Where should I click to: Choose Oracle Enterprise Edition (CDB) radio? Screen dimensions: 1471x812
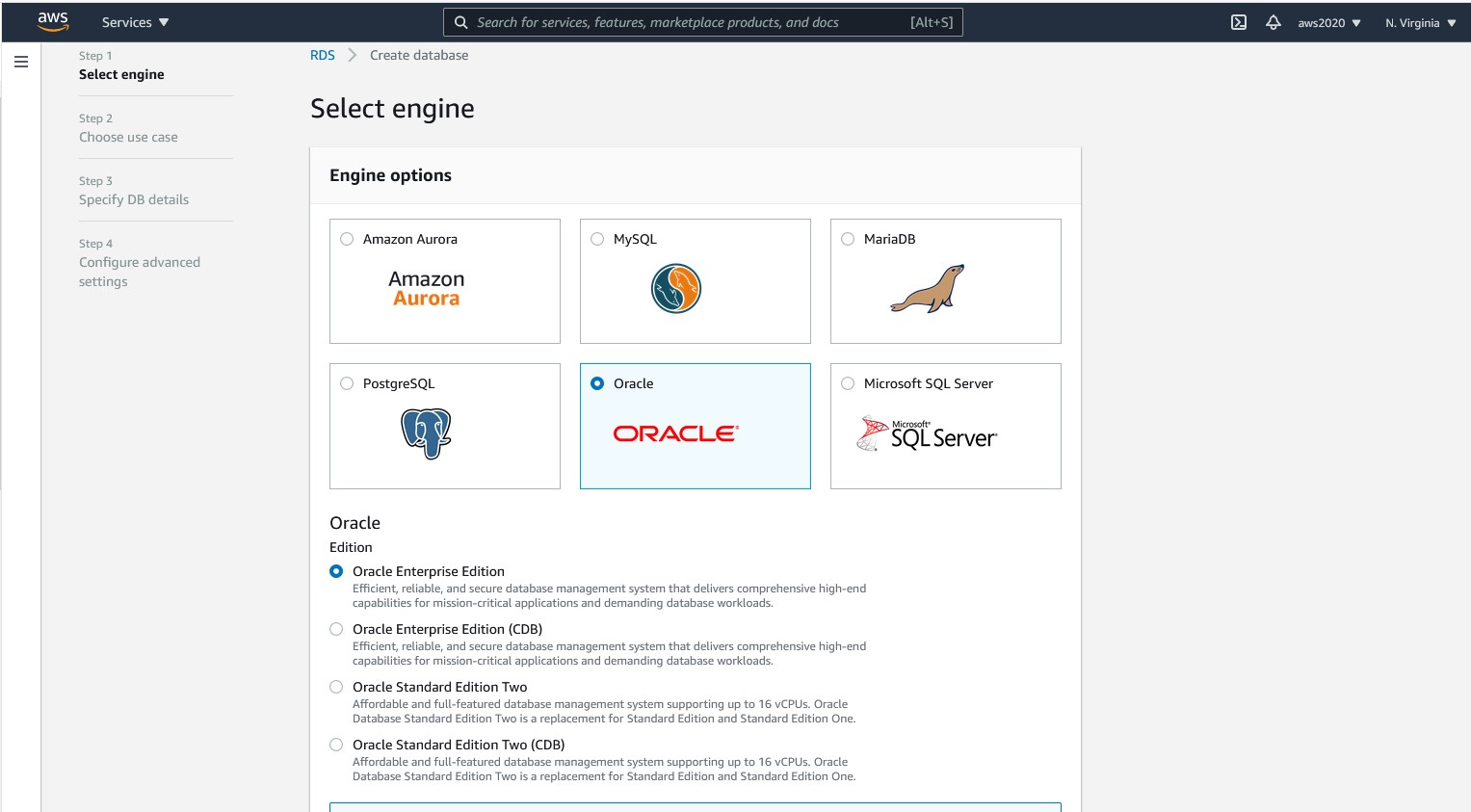336,629
